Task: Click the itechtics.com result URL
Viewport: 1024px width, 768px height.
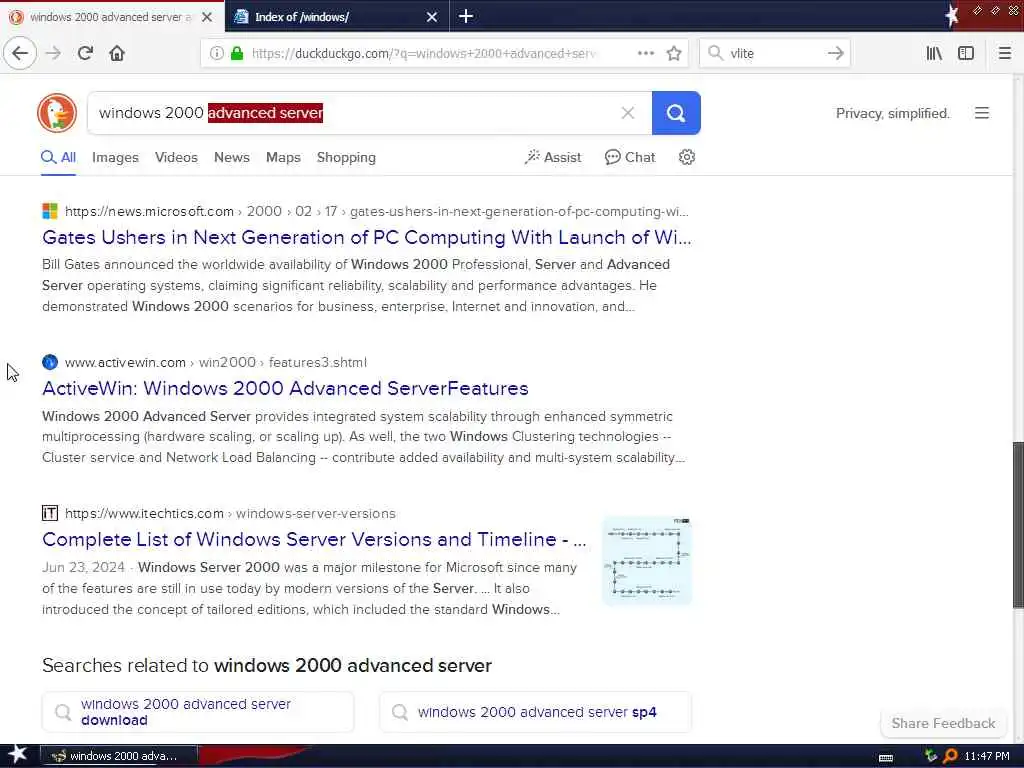Action: [x=230, y=513]
